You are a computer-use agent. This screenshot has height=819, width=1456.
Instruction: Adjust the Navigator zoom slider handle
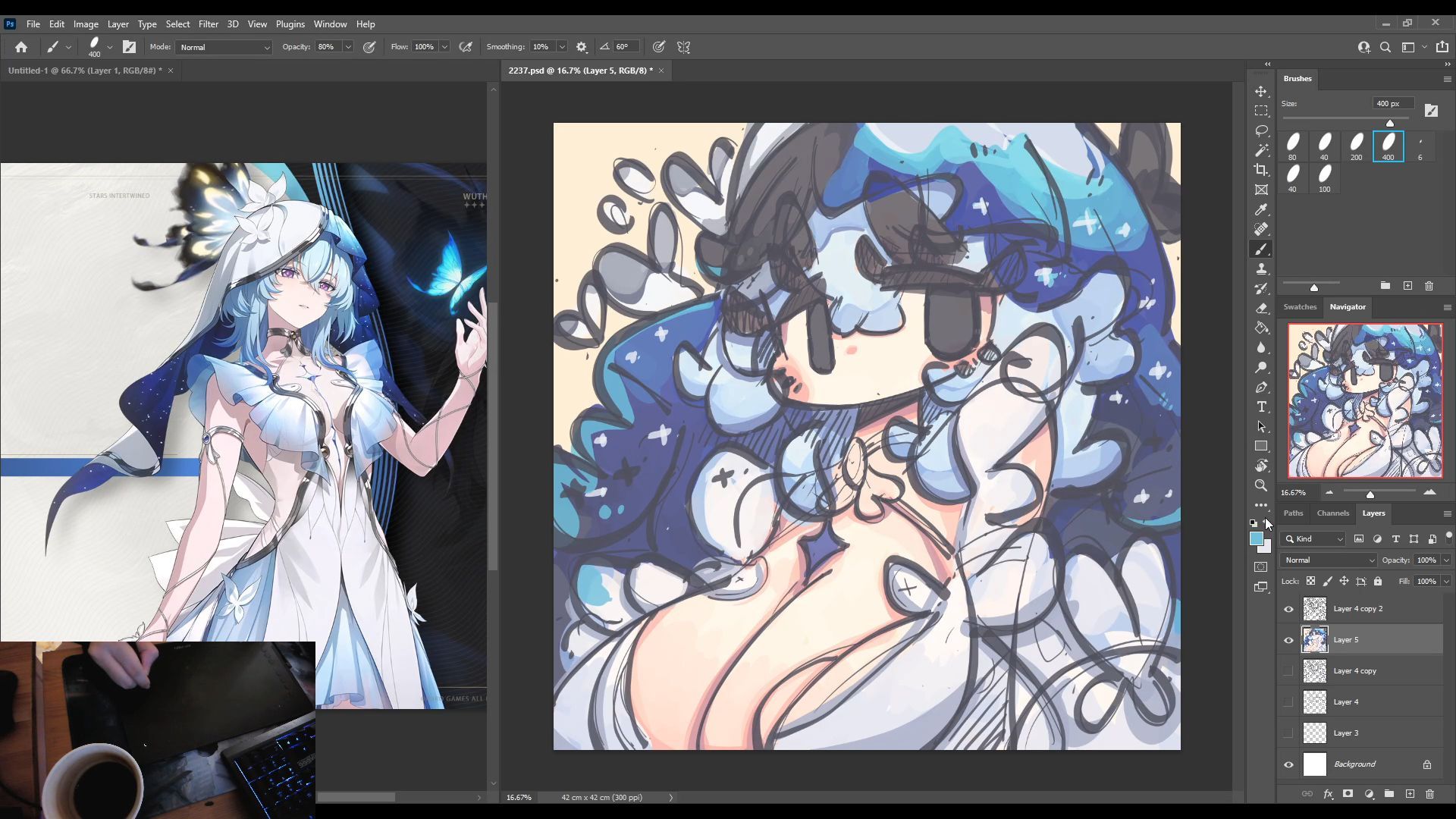pyautogui.click(x=1370, y=494)
